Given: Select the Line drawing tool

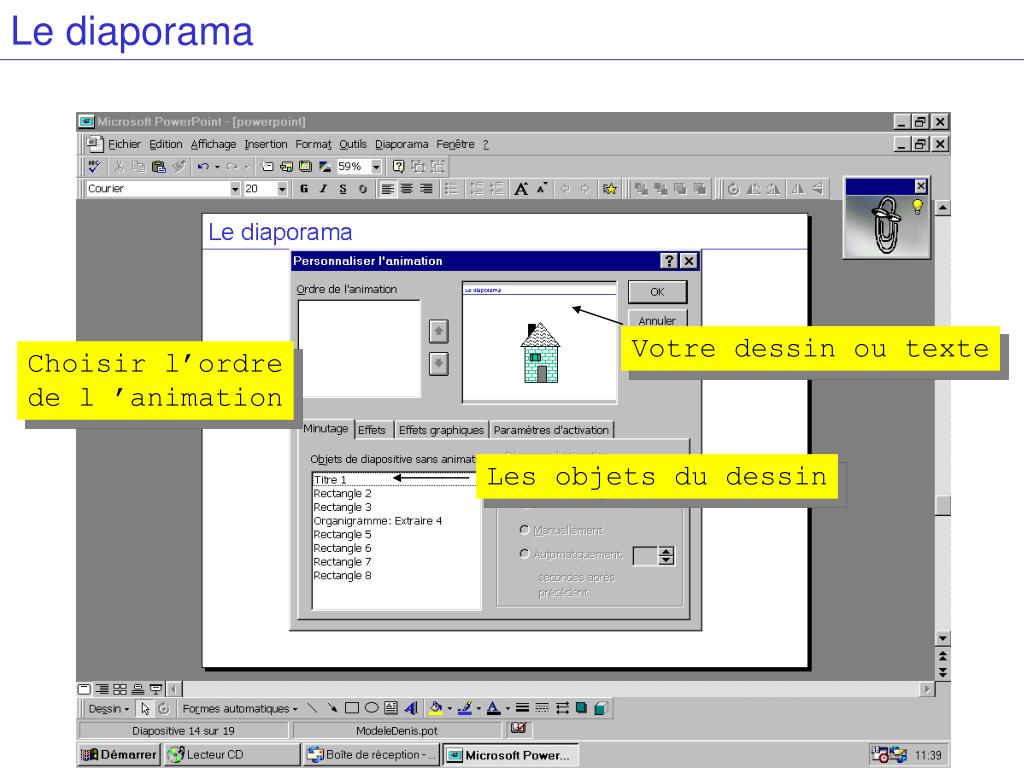Looking at the screenshot, I should click(312, 708).
